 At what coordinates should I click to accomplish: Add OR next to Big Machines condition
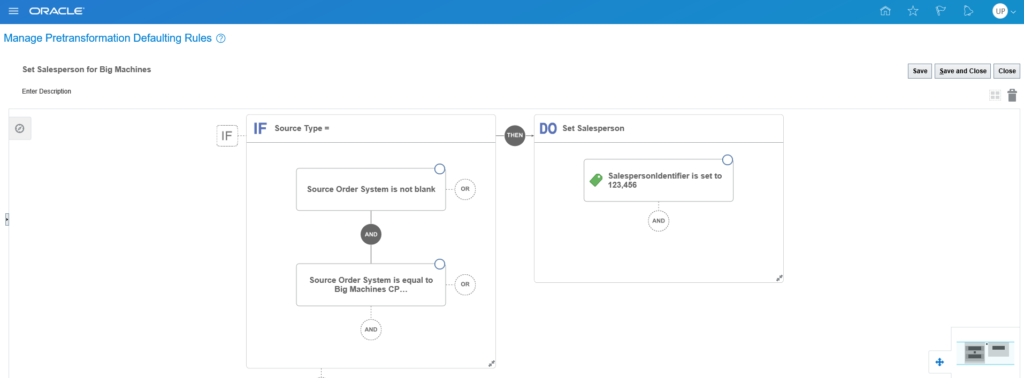click(465, 285)
